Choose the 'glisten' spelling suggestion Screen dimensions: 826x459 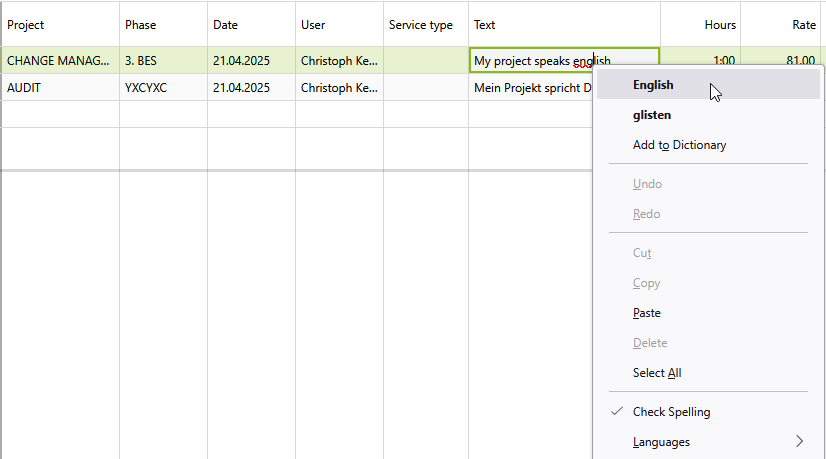pyautogui.click(x=652, y=115)
